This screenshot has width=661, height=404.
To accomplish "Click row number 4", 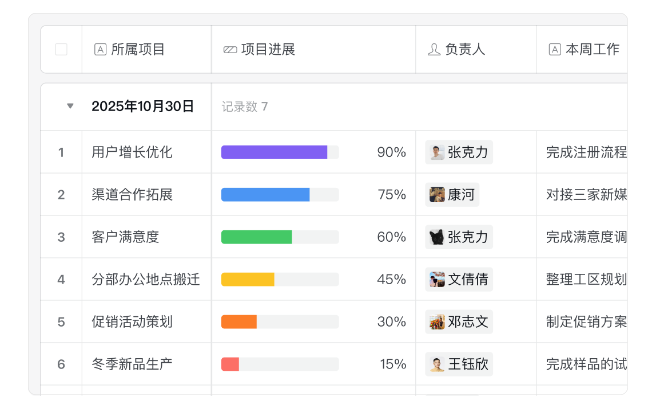I will pyautogui.click(x=61, y=279).
